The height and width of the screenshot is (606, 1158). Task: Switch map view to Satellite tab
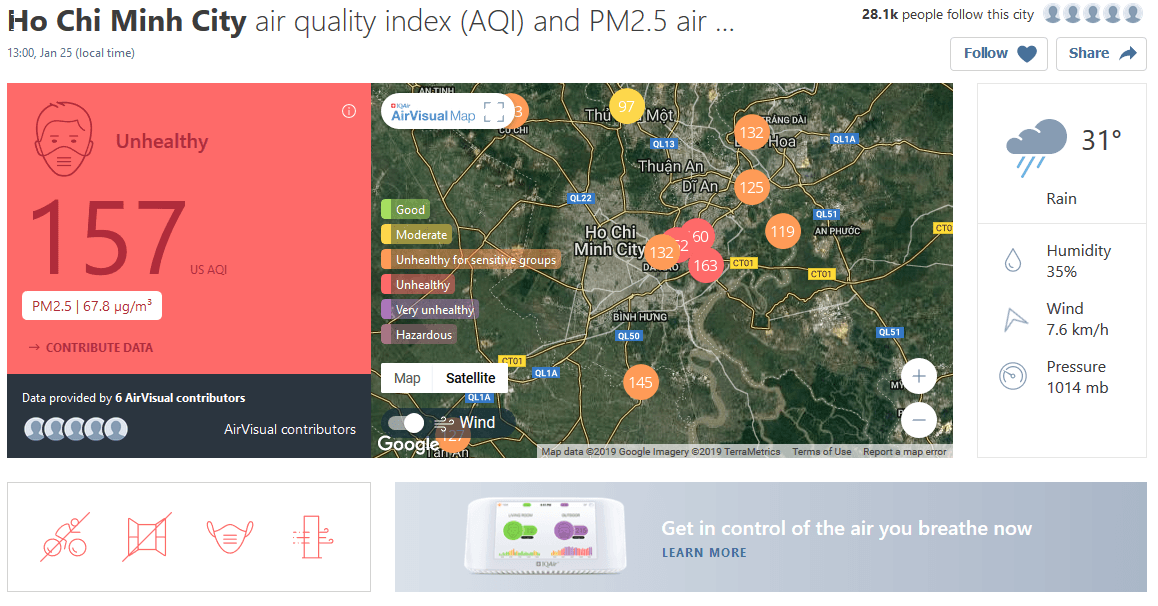[470, 378]
